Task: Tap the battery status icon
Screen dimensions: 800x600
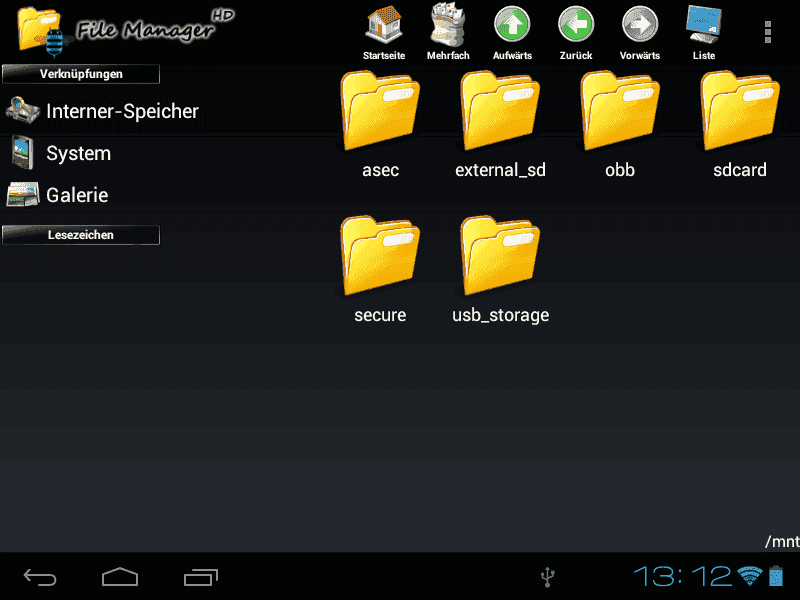Action: click(776, 576)
